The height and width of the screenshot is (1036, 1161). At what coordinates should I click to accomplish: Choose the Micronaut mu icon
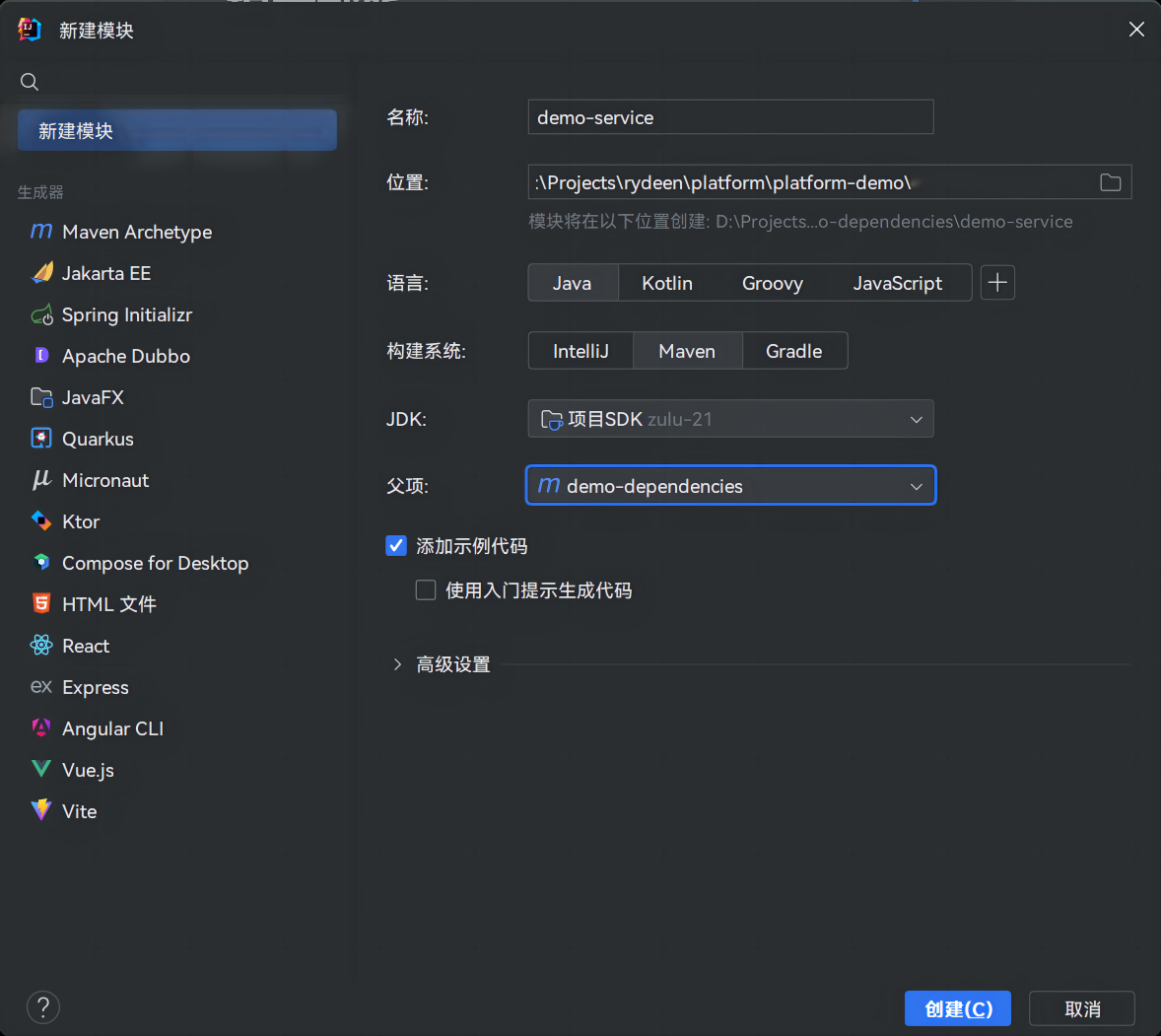pos(41,481)
